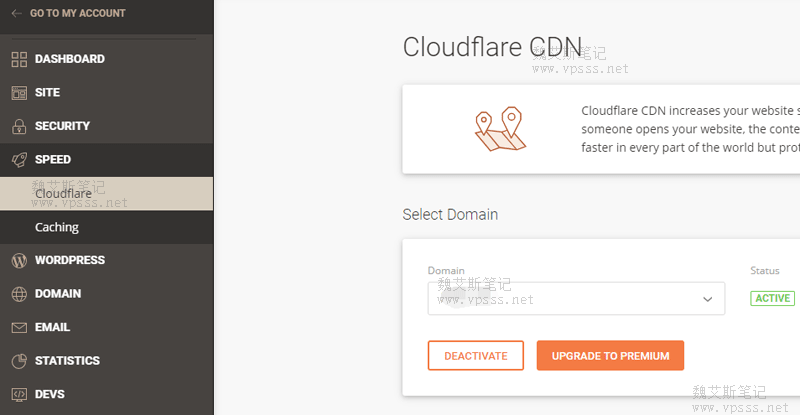
Task: Click the Select Domain section heading
Action: click(450, 214)
